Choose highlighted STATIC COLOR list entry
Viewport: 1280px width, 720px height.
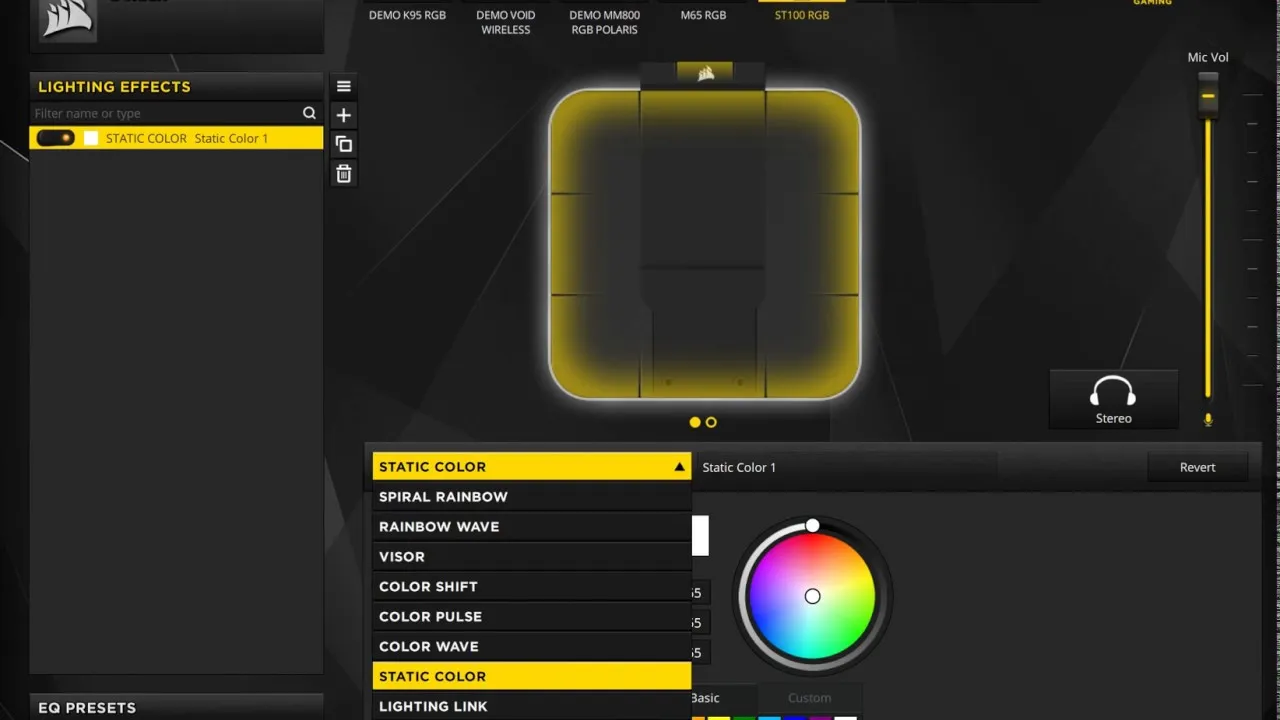tap(531, 677)
